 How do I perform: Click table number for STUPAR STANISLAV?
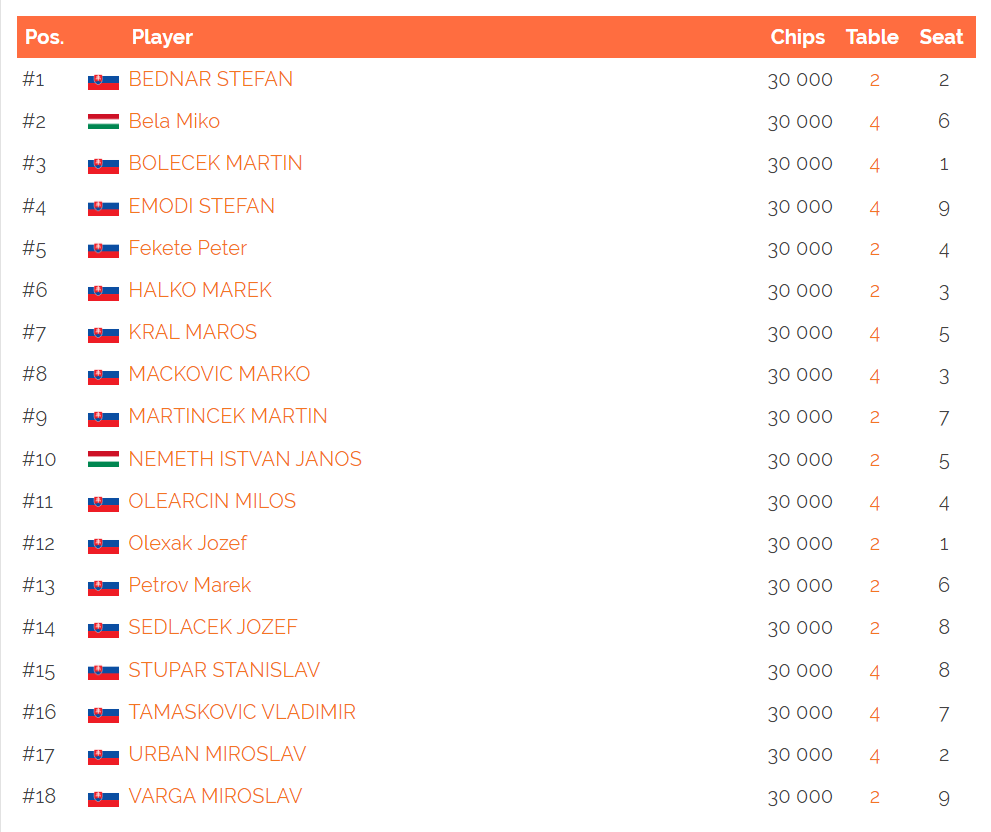875,672
